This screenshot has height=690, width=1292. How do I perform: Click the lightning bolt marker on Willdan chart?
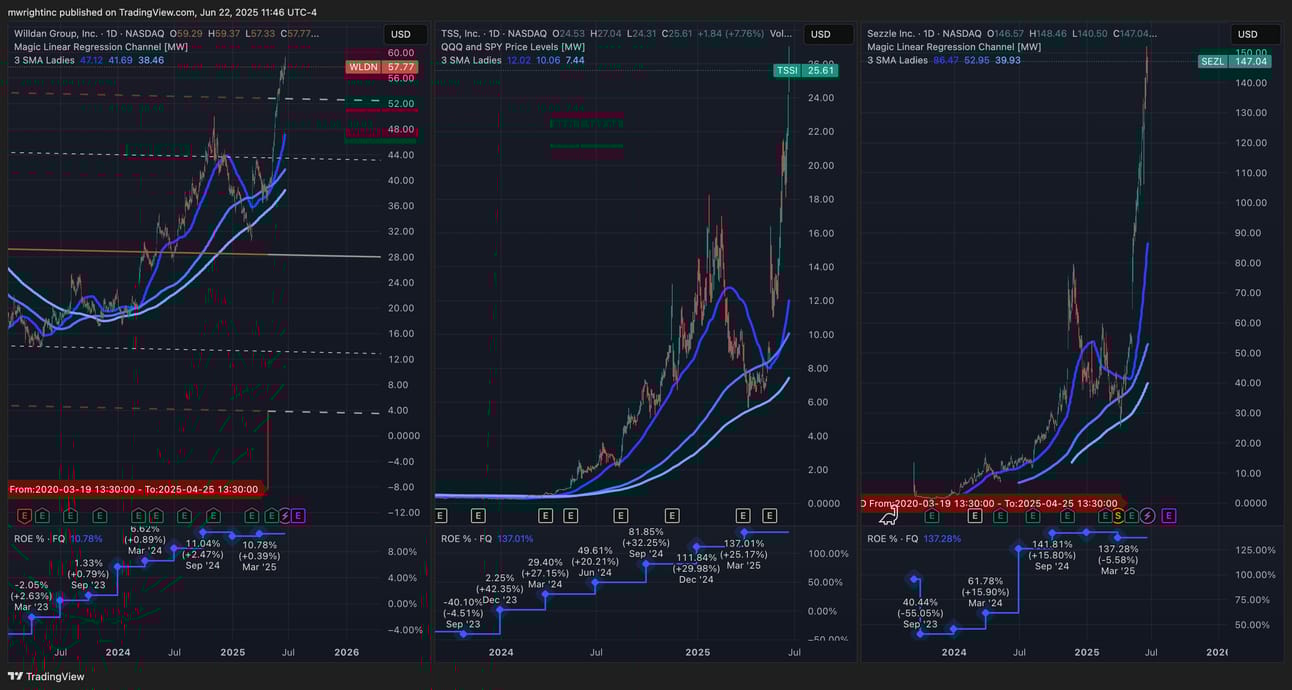pyautogui.click(x=285, y=516)
